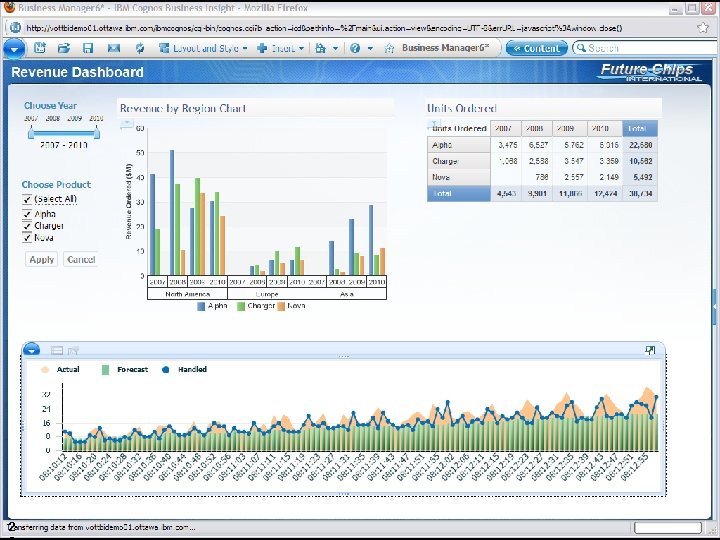Click the year slider track
Image resolution: width=720 pixels, height=540 pixels.
coord(64,134)
